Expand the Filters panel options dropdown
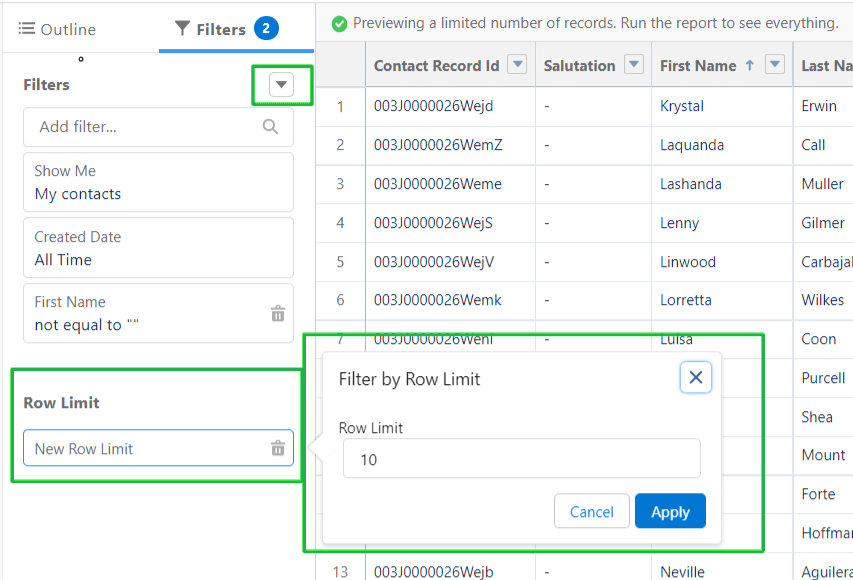853x580 pixels. (281, 86)
